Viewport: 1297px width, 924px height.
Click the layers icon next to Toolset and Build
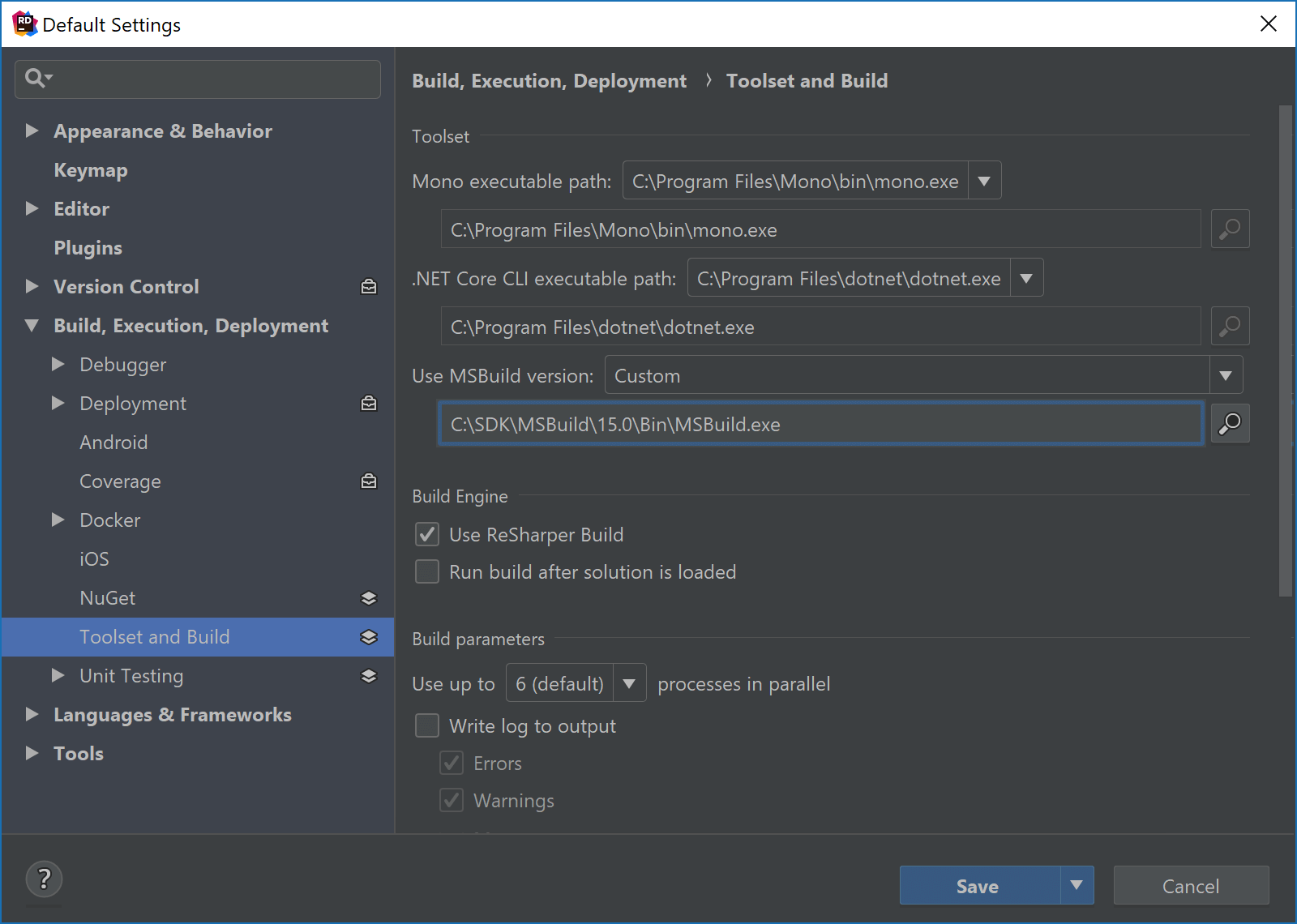[x=369, y=637]
